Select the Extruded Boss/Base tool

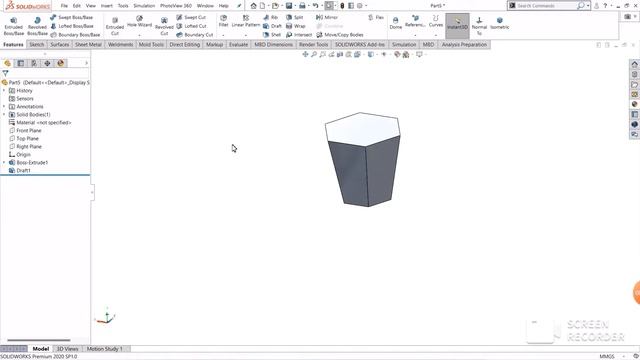coord(13,26)
